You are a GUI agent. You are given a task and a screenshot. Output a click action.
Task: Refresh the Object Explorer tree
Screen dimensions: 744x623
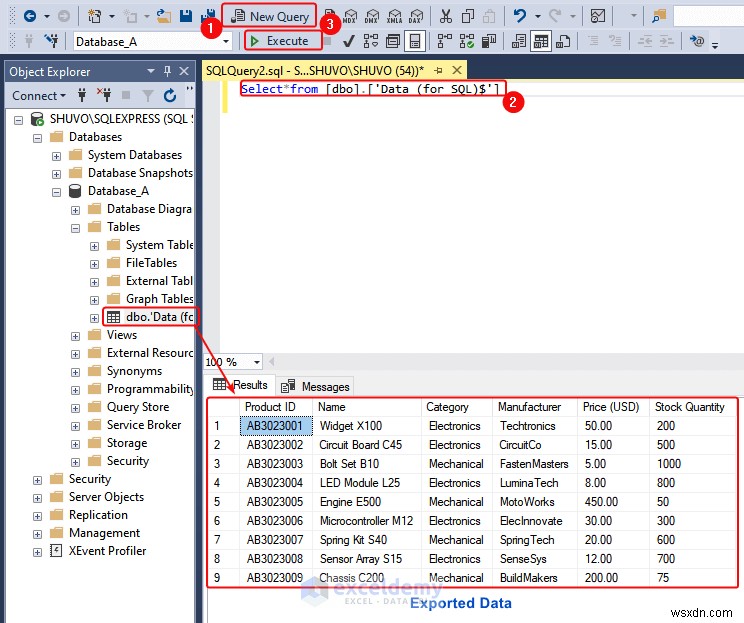(170, 96)
